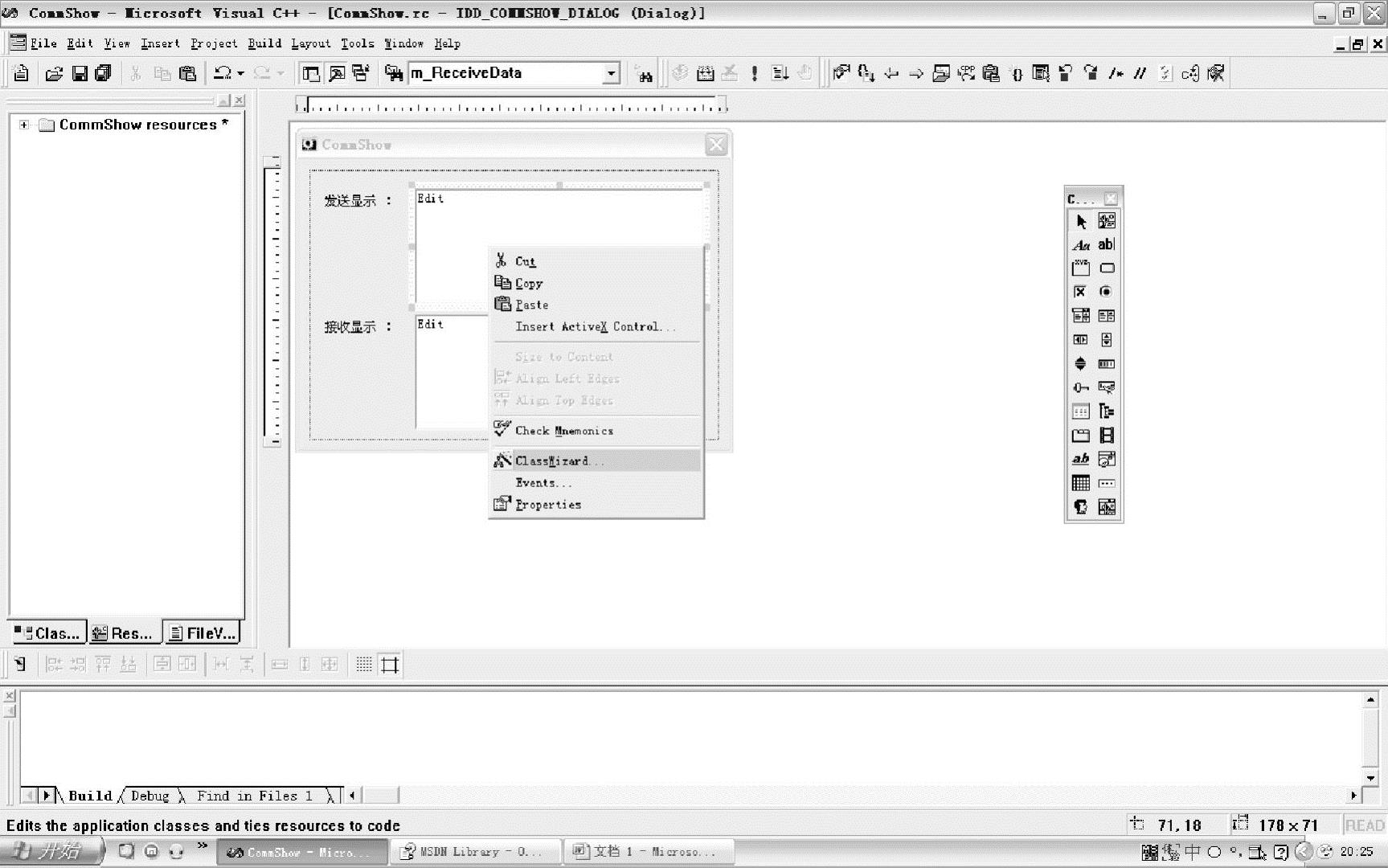Select the Spin control tool
Image resolution: width=1388 pixels, height=868 pixels.
pyautogui.click(x=1081, y=364)
